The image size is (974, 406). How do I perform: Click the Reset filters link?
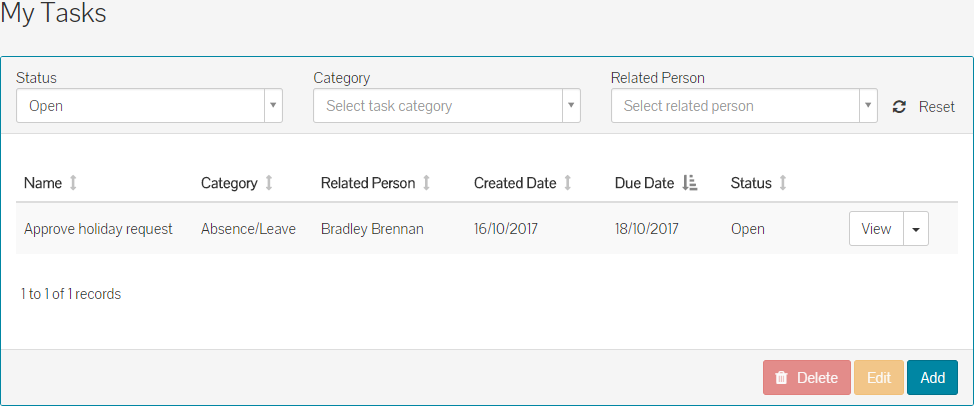point(937,107)
